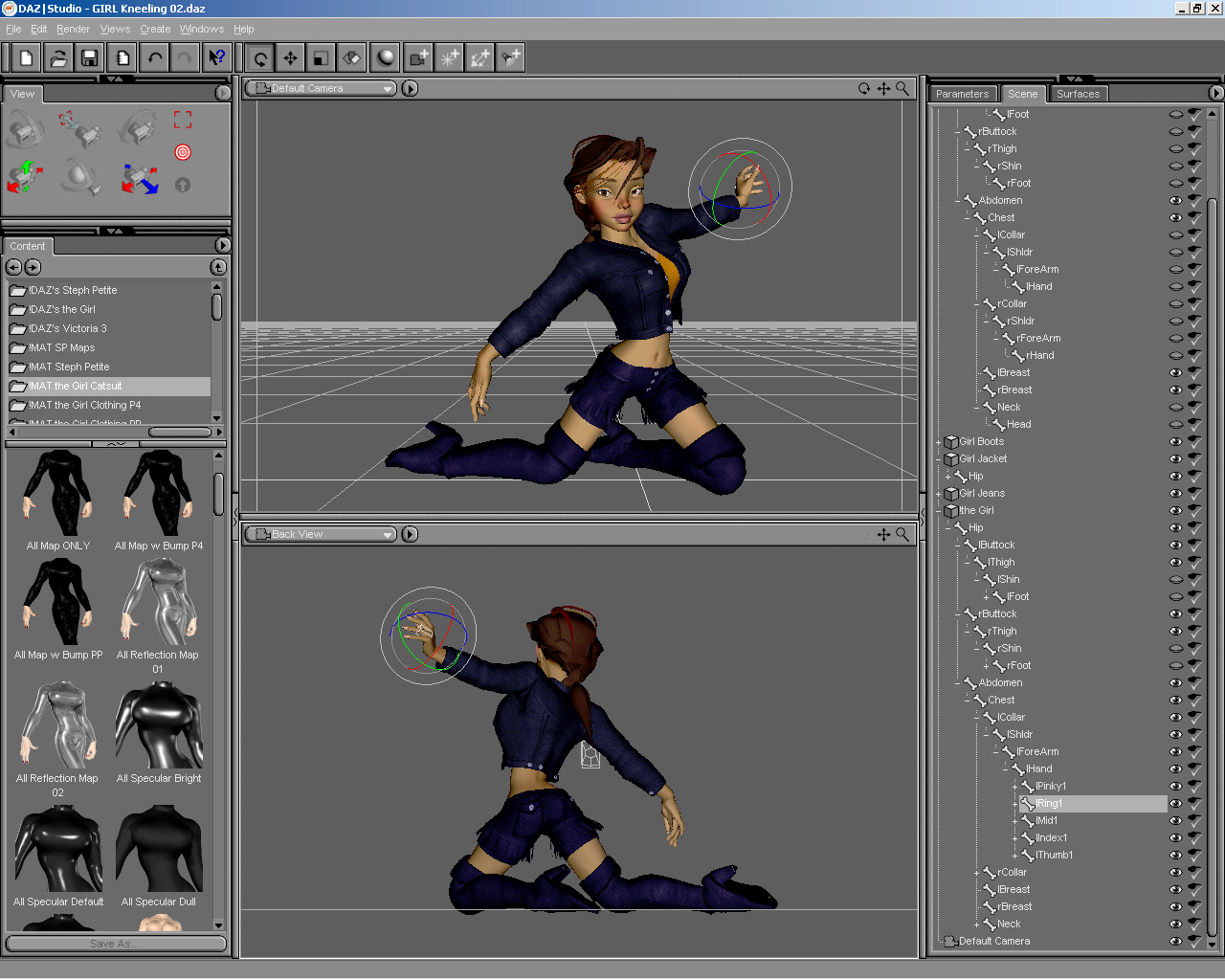Expand the Girl Boots tree node
Image resolution: width=1225 pixels, height=980 pixels.
point(938,442)
